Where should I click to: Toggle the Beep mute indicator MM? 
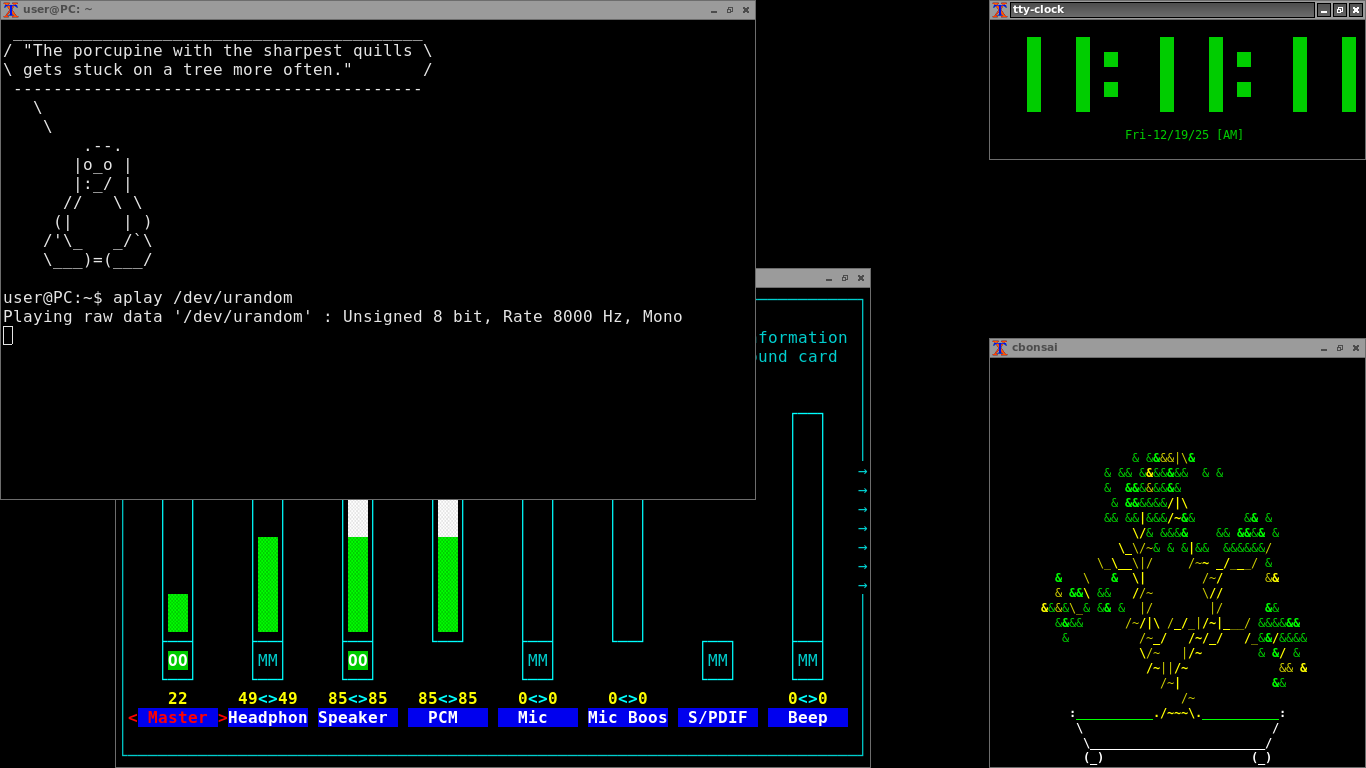click(808, 660)
